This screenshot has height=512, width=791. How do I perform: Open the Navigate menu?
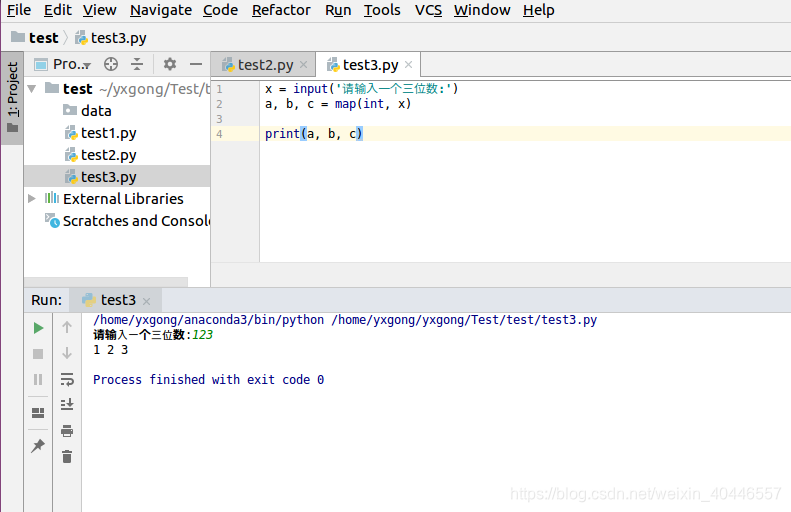pos(160,10)
